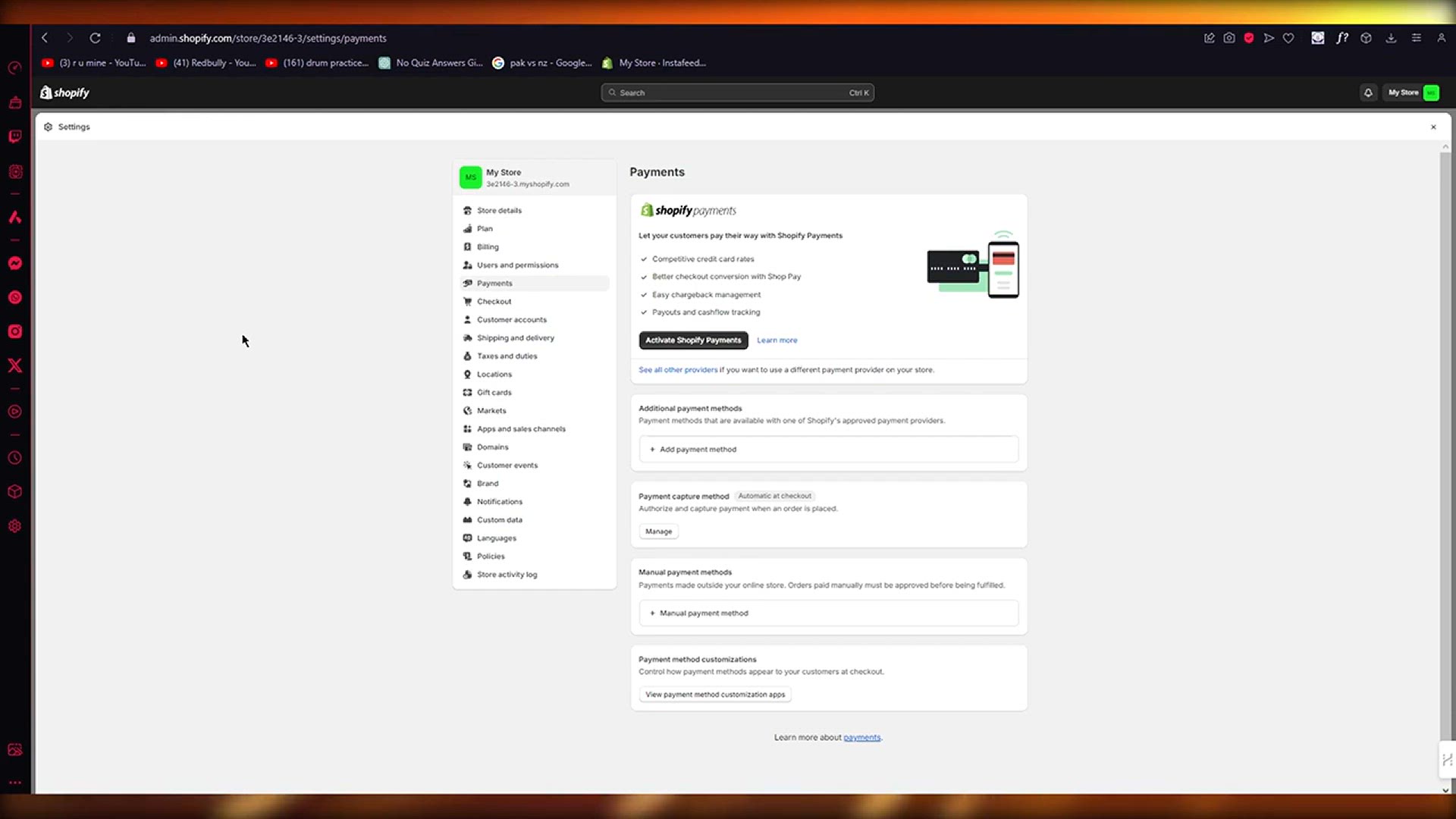Open Taxes and duties settings
The image size is (1456, 819).
pos(535,356)
